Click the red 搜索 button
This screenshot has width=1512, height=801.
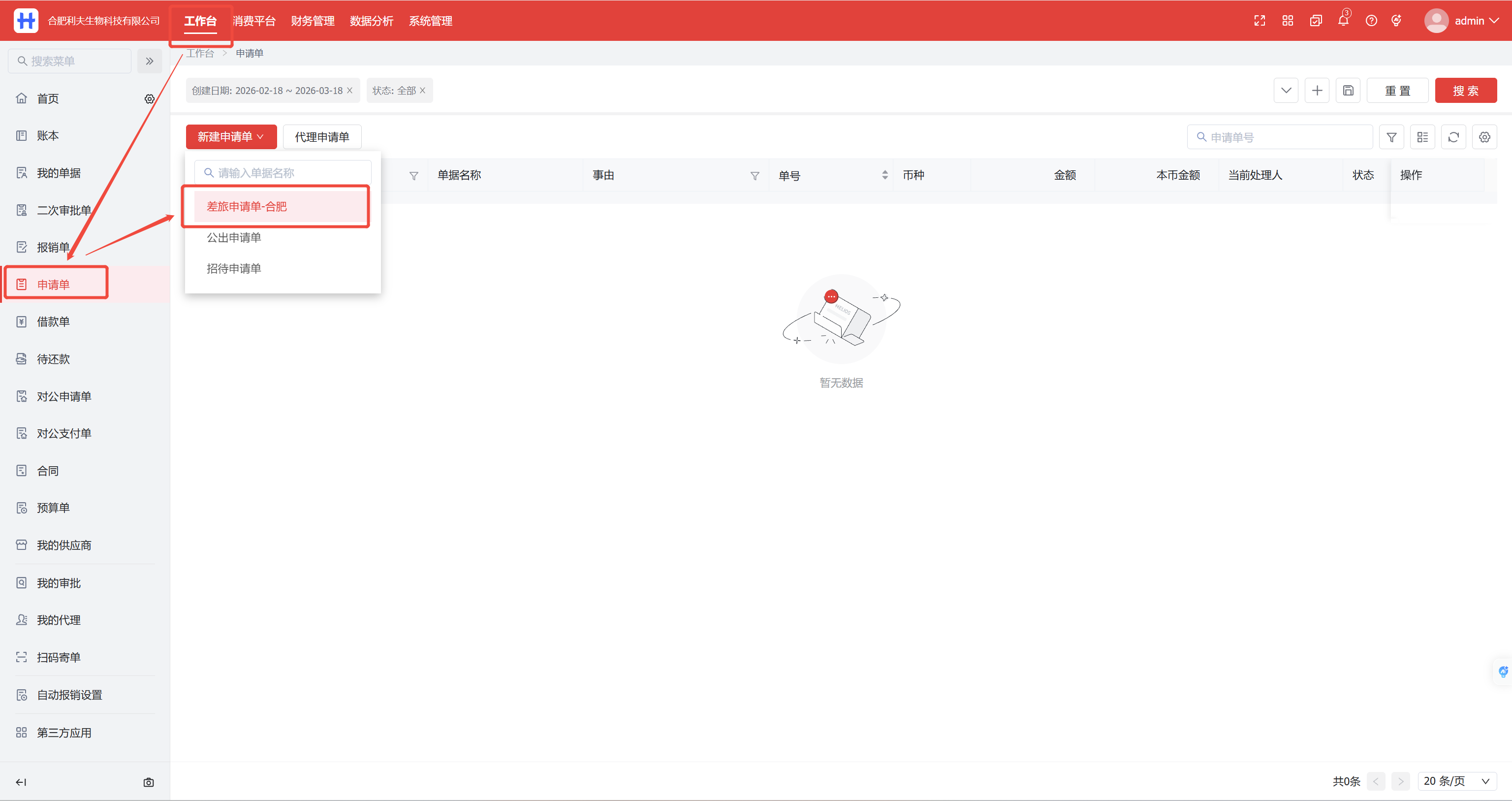pos(1466,91)
